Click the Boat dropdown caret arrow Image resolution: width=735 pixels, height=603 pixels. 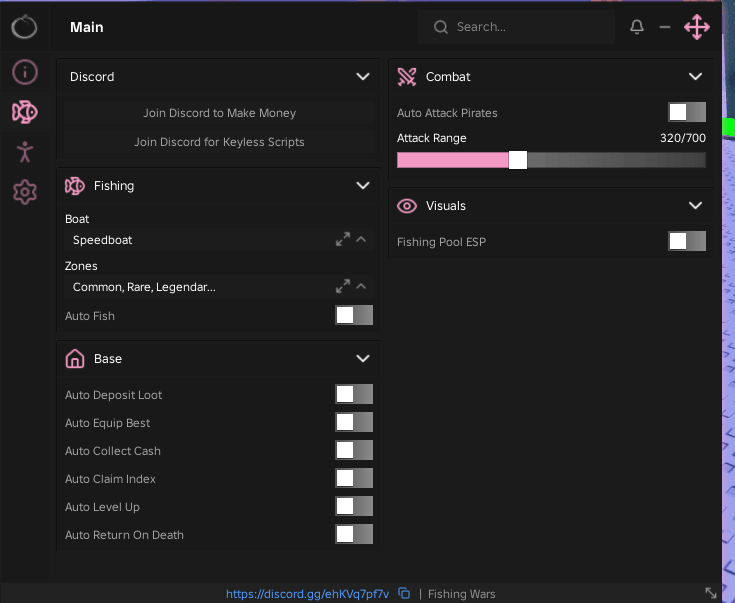coord(361,239)
